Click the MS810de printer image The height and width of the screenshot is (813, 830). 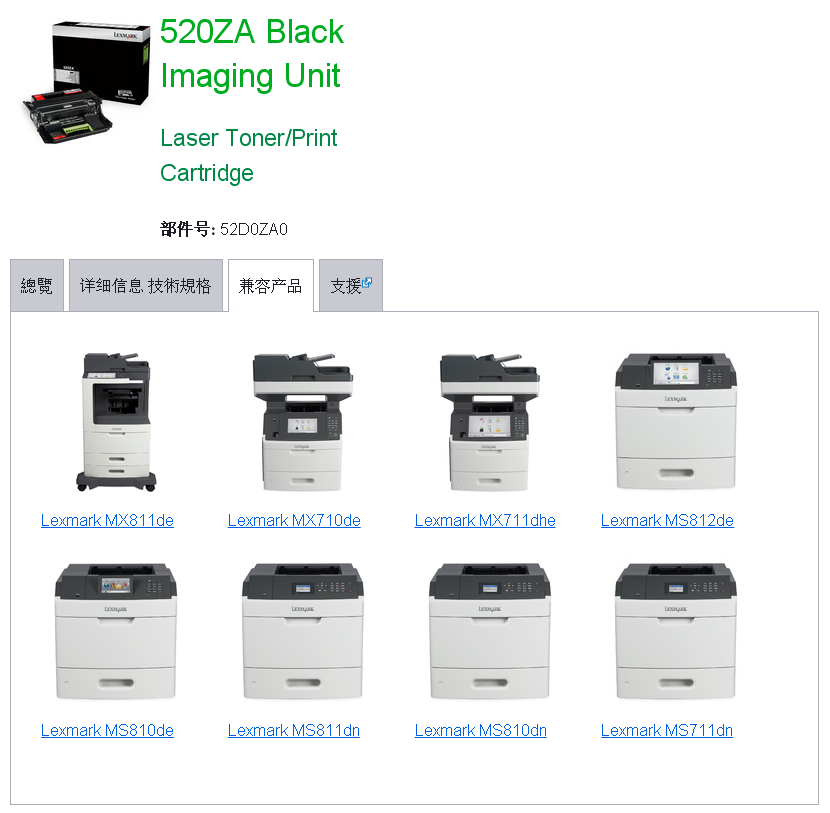[x=116, y=631]
